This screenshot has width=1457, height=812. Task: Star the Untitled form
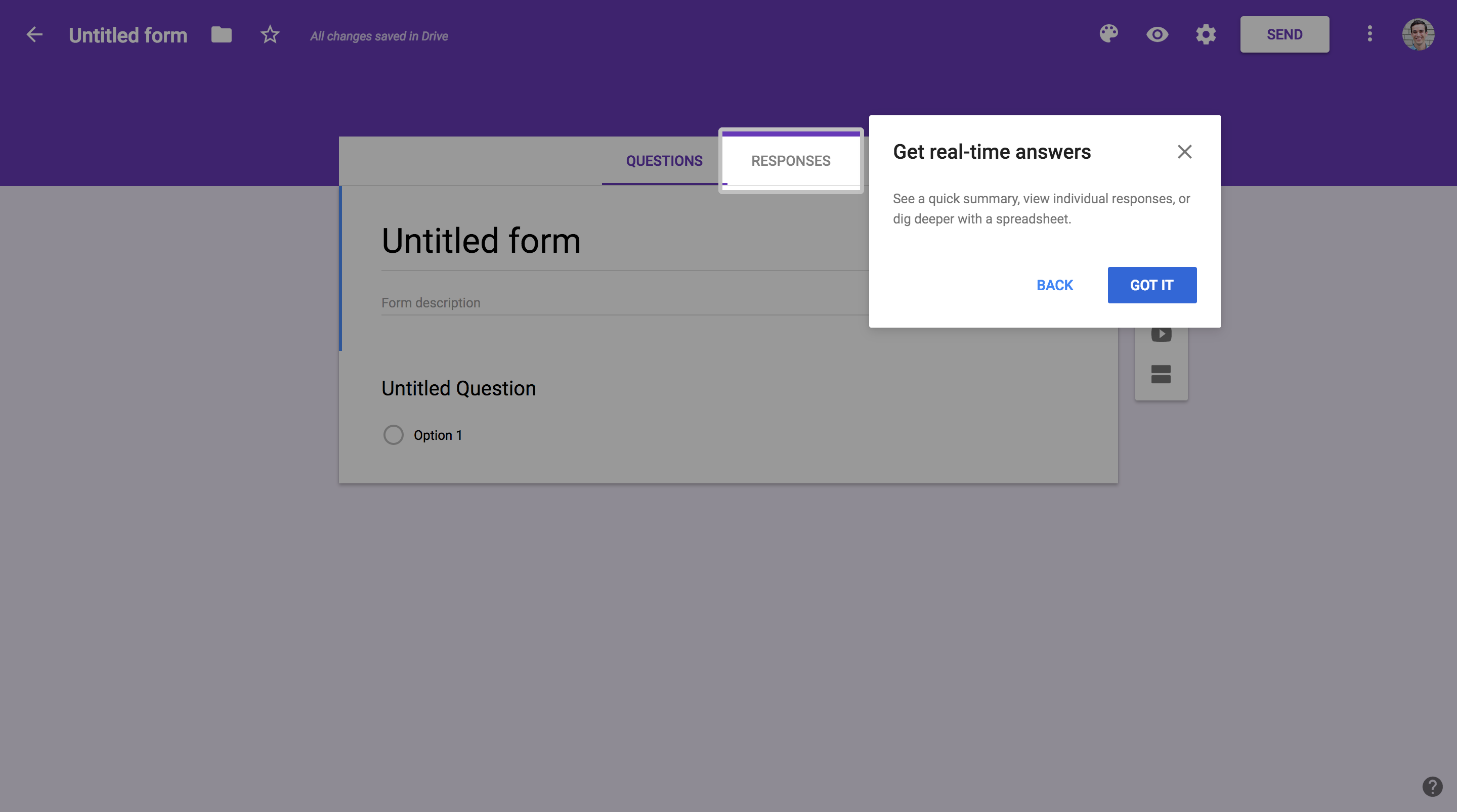tap(270, 34)
